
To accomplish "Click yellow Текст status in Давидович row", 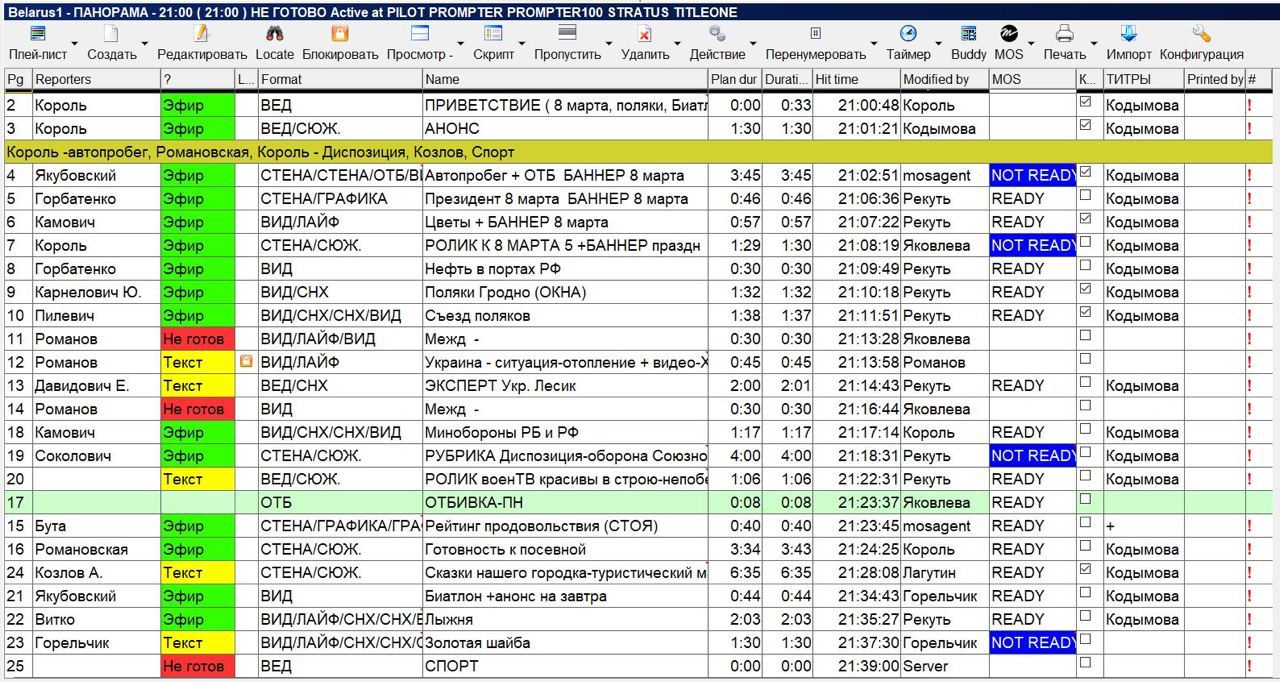I will (197, 386).
